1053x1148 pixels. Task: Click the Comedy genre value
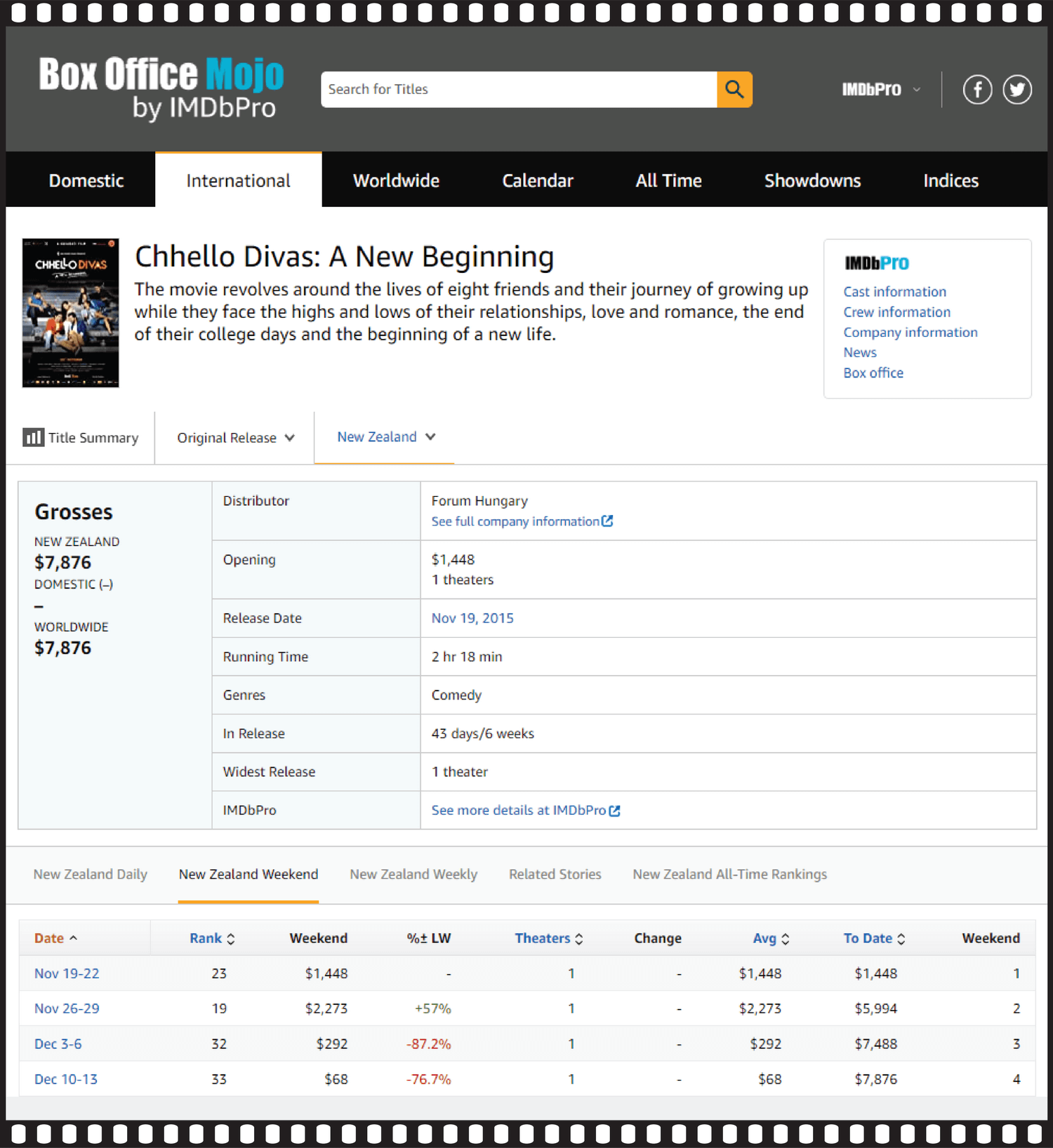[456, 695]
